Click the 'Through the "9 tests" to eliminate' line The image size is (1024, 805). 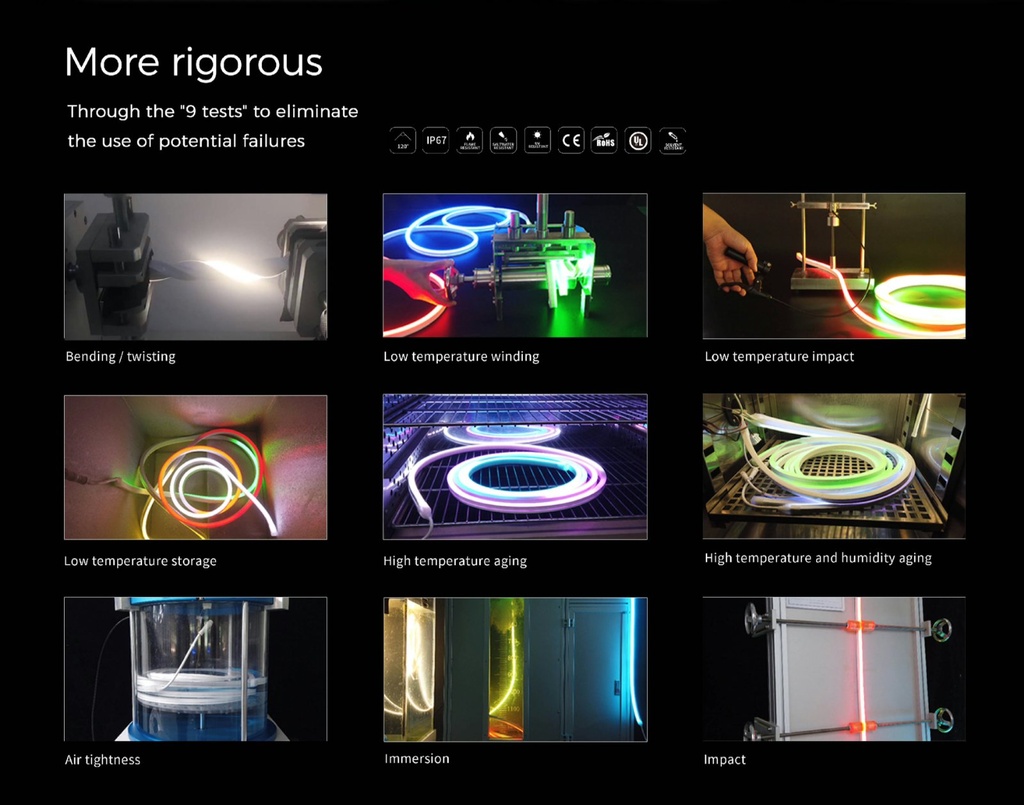[x=213, y=111]
